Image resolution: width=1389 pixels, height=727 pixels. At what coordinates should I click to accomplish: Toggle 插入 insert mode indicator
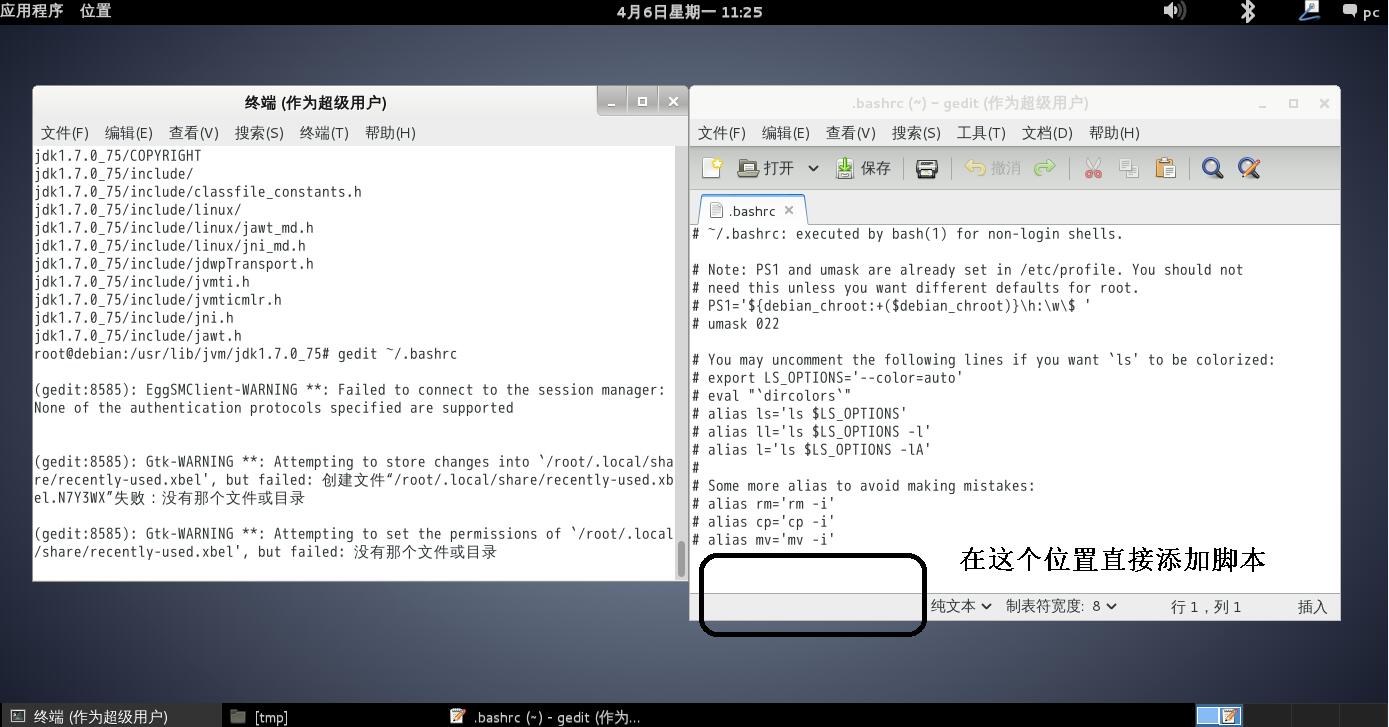[x=1312, y=606]
